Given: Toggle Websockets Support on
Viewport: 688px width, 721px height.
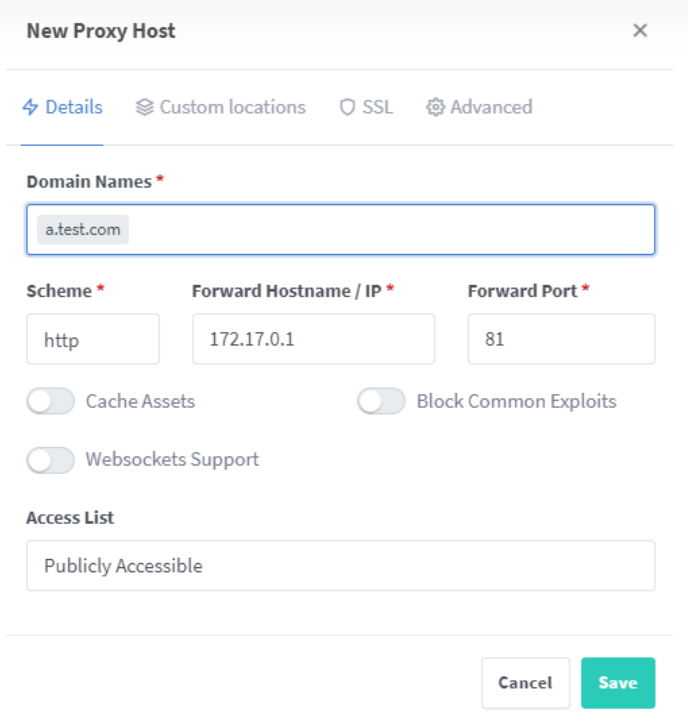Looking at the screenshot, I should pyautogui.click(x=51, y=460).
